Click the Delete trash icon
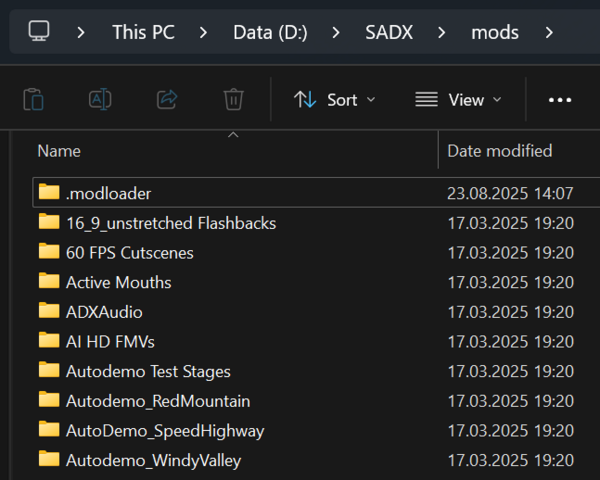The width and height of the screenshot is (600, 480). (233, 100)
